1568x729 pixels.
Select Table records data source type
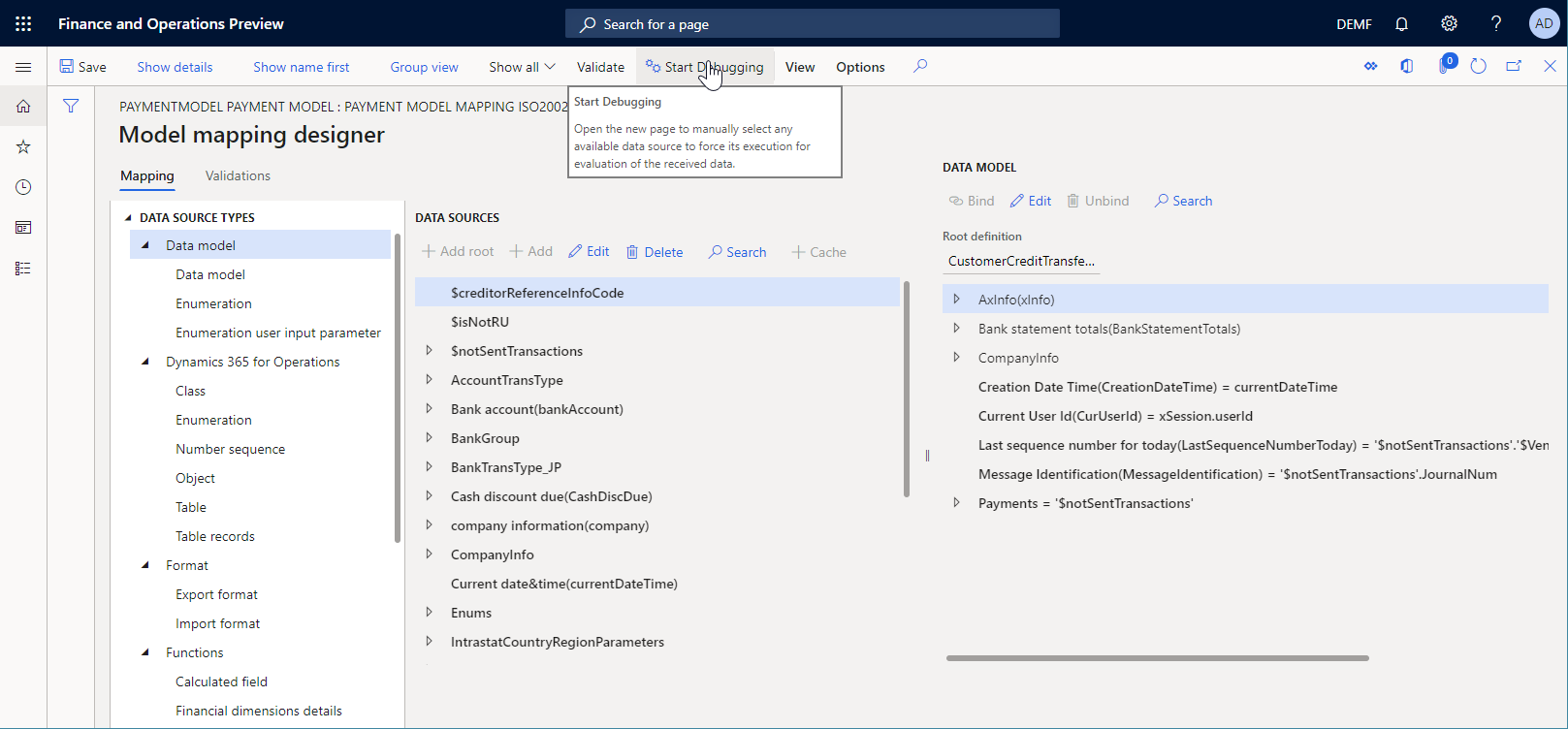pos(215,536)
